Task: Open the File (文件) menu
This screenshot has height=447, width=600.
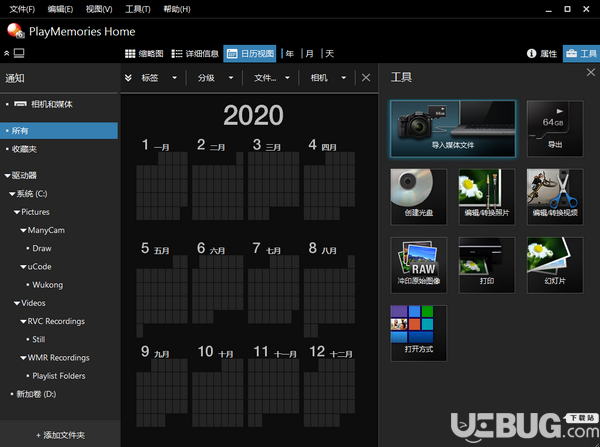Action: coord(22,9)
